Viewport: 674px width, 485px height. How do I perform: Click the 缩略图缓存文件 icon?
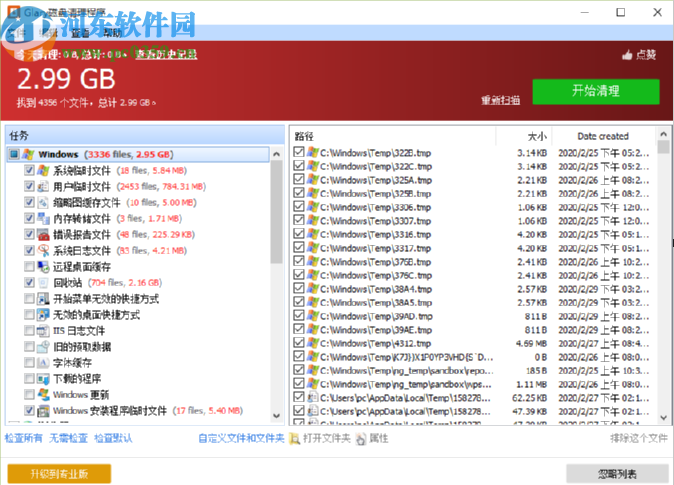(43, 202)
